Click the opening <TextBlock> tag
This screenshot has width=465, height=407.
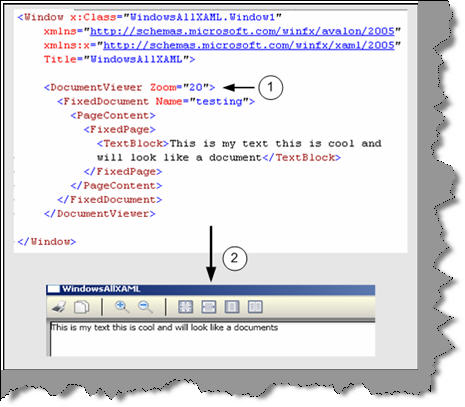tap(133, 143)
